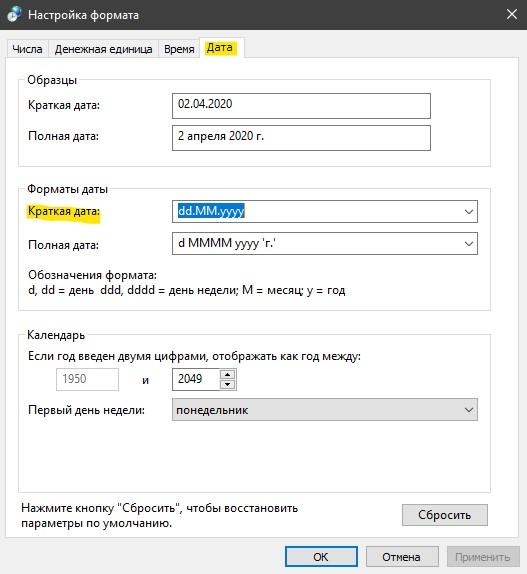Click the 2049 year input field

196,379
